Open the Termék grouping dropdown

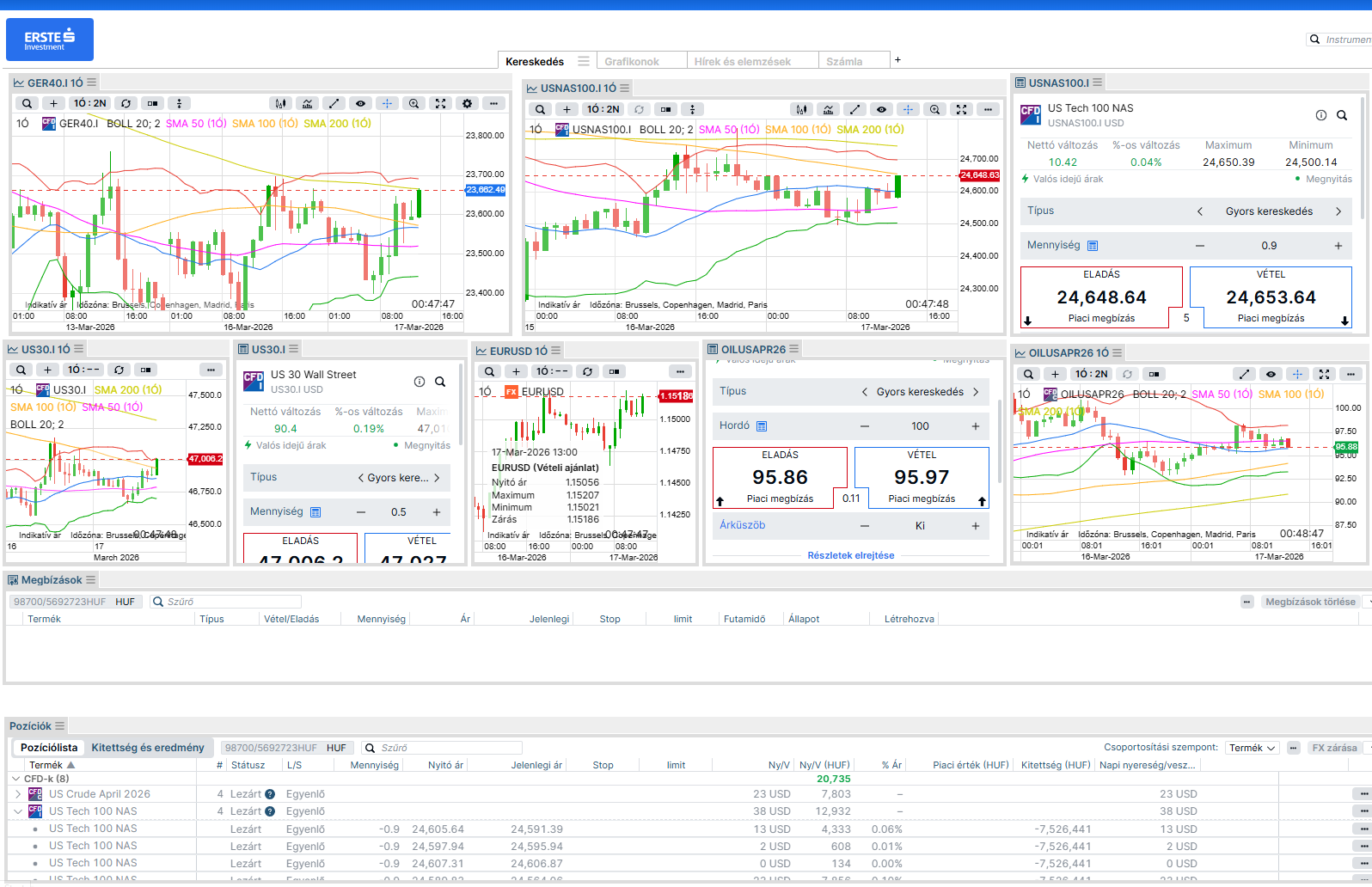1253,748
